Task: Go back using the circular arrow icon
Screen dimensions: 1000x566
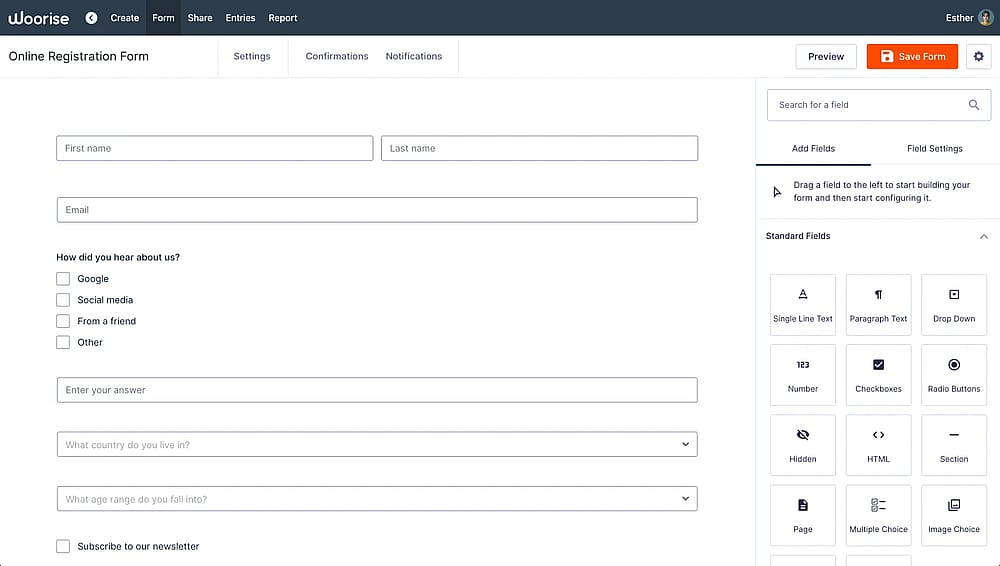Action: pyautogui.click(x=91, y=18)
